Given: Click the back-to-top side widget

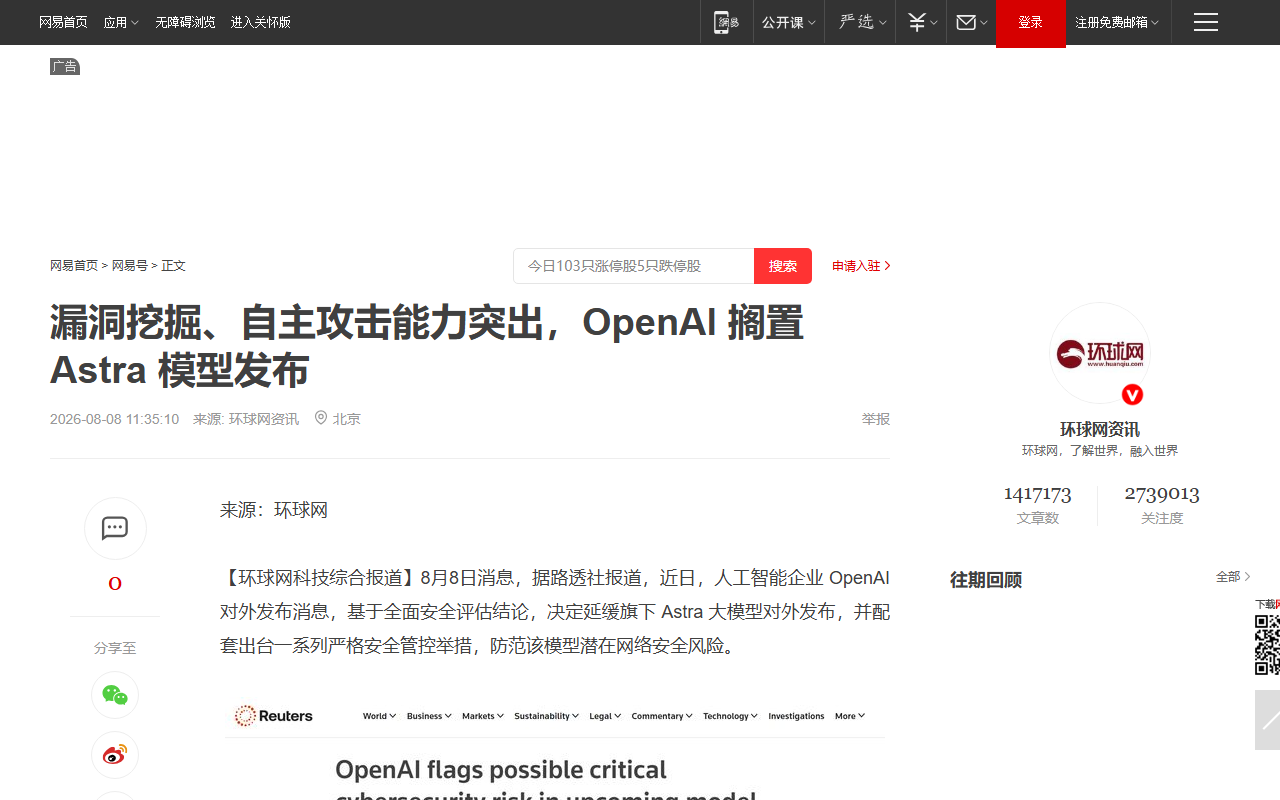Looking at the screenshot, I should click(1267, 719).
